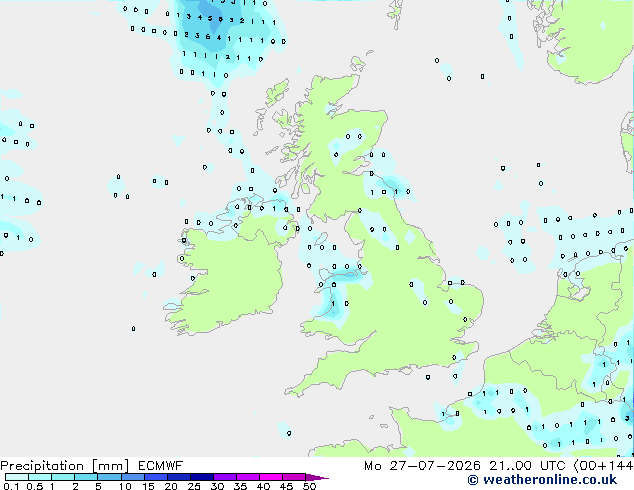This screenshot has height=490, width=634.
Task: Pick the 20 to 25 mm legend swatch
Action: tap(179, 477)
